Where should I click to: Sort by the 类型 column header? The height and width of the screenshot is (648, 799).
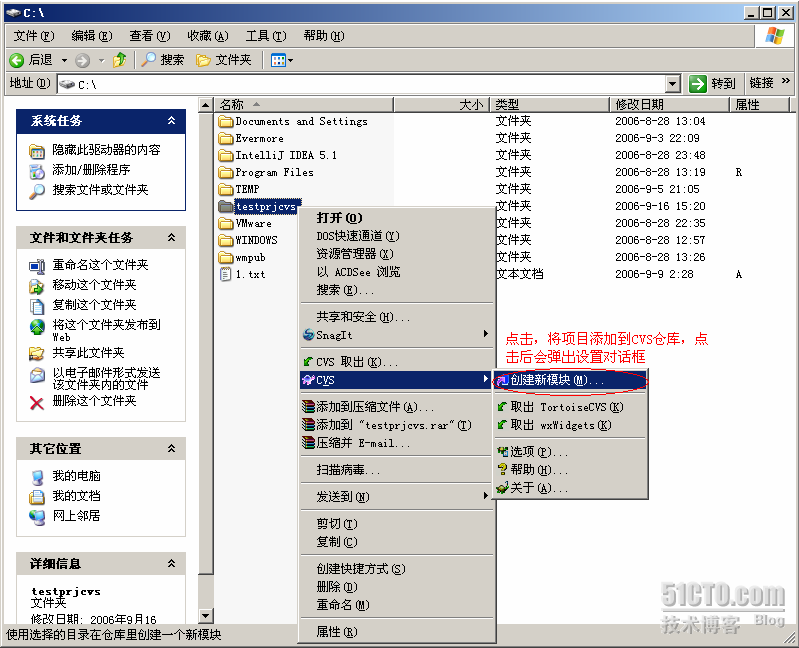(x=549, y=104)
